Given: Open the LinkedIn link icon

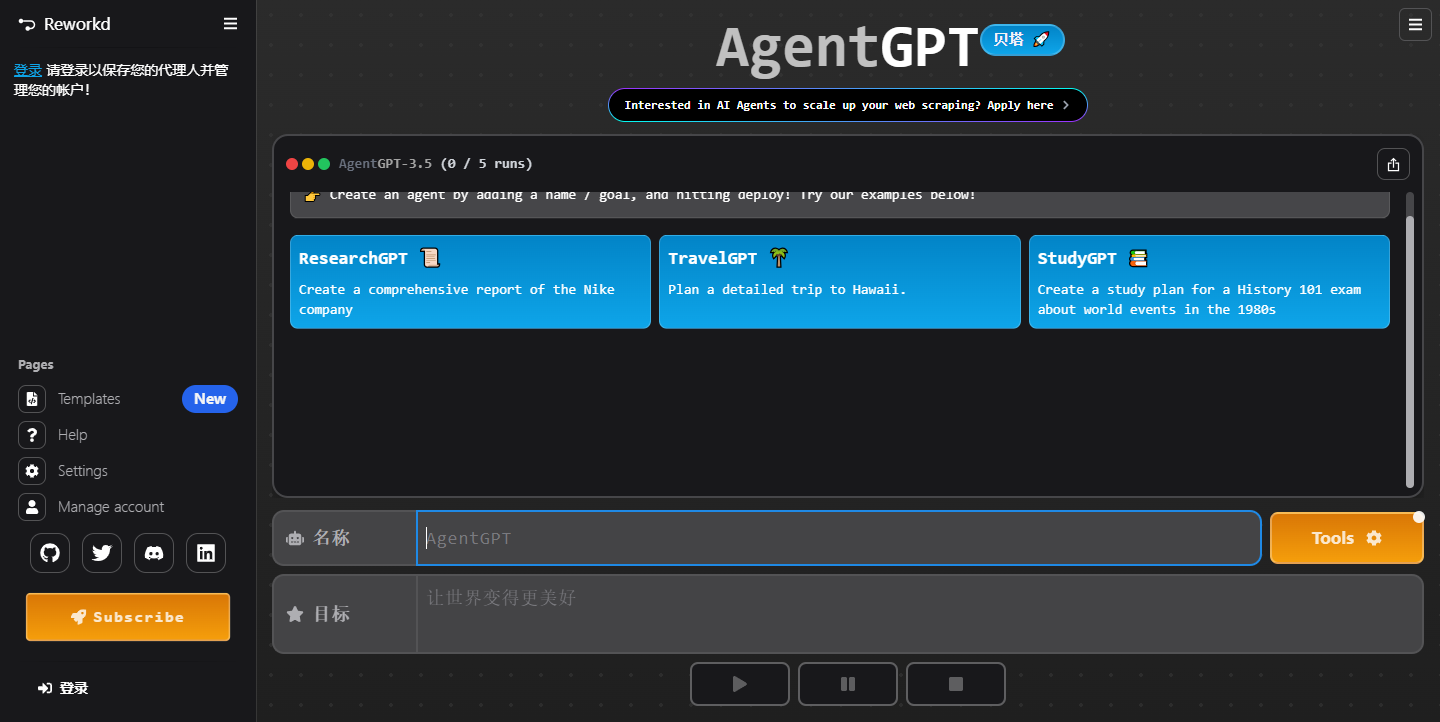Looking at the screenshot, I should point(206,553).
